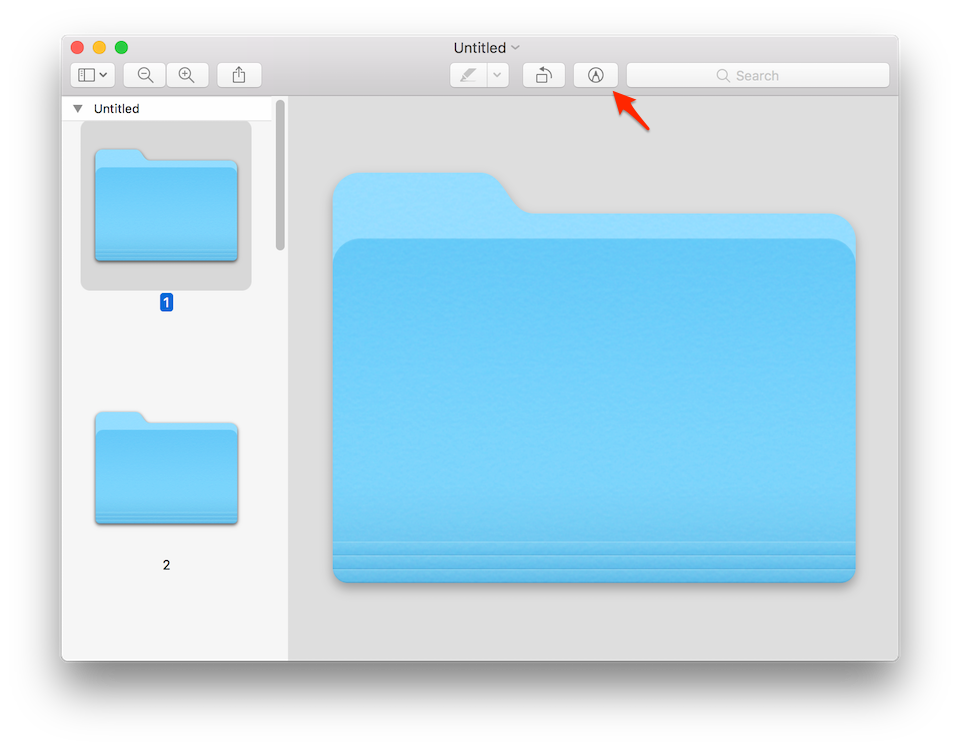The width and height of the screenshot is (960, 749).
Task: Select page 1 thumbnail
Action: coord(166,206)
